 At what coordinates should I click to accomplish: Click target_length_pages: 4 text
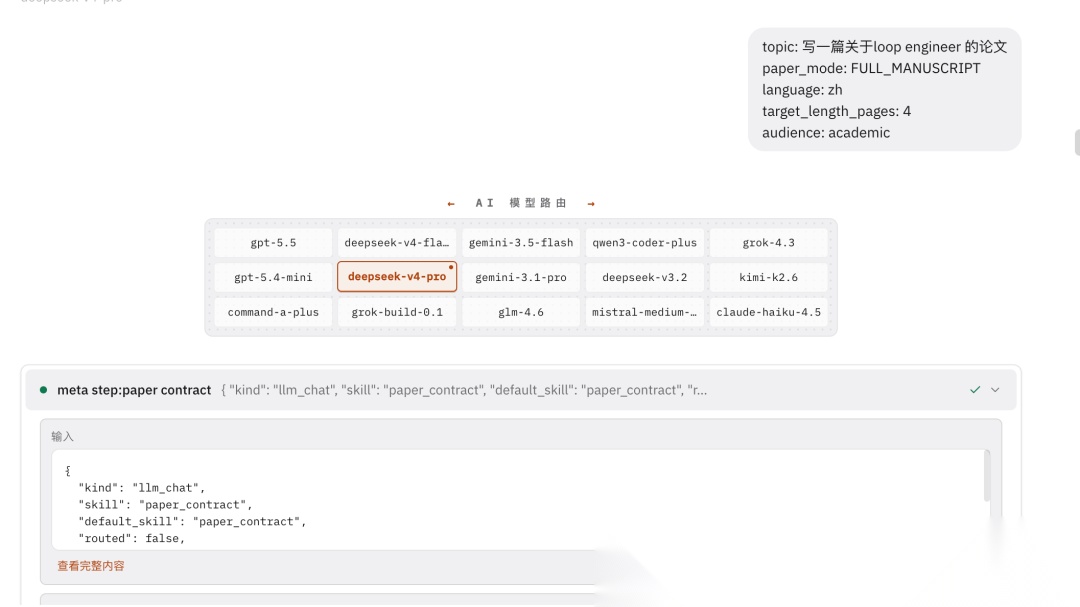click(836, 111)
